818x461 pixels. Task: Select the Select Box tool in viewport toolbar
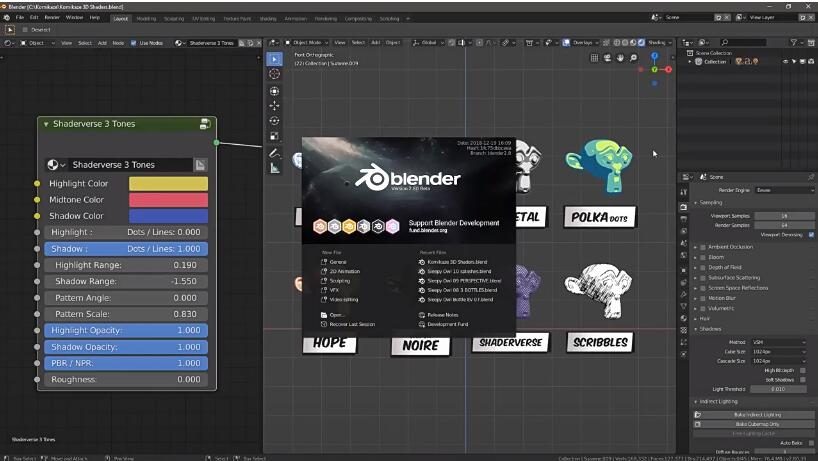tap(274, 59)
